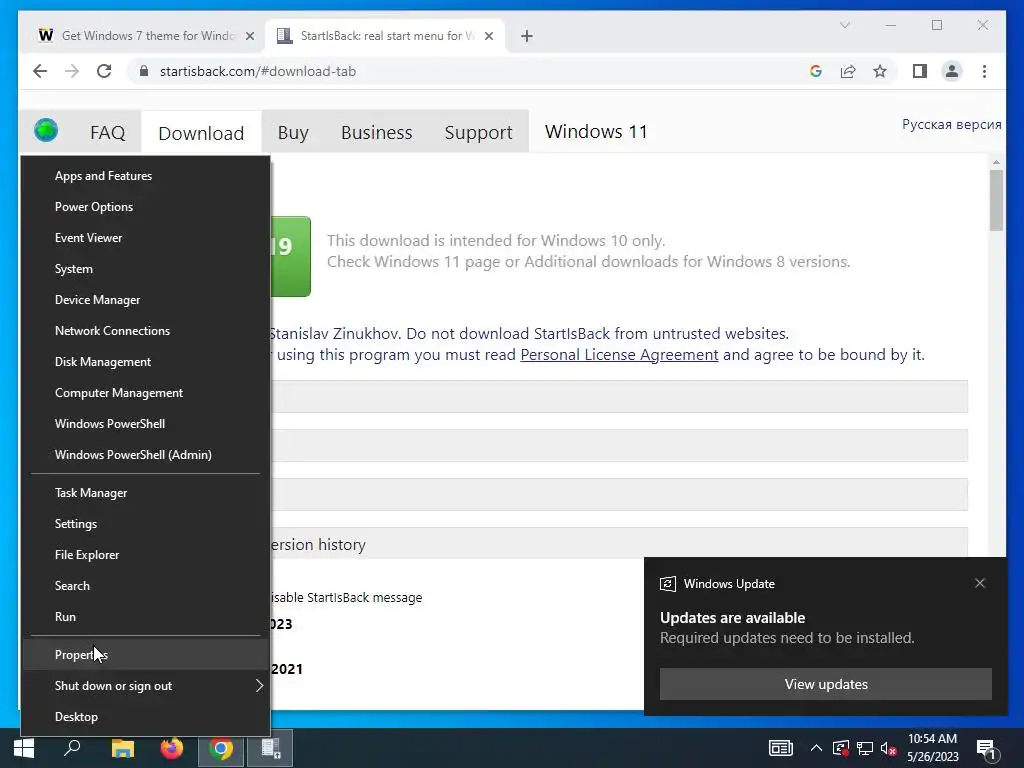The image size is (1024, 768).
Task: Switch to Русская версия
Action: pyautogui.click(x=952, y=124)
